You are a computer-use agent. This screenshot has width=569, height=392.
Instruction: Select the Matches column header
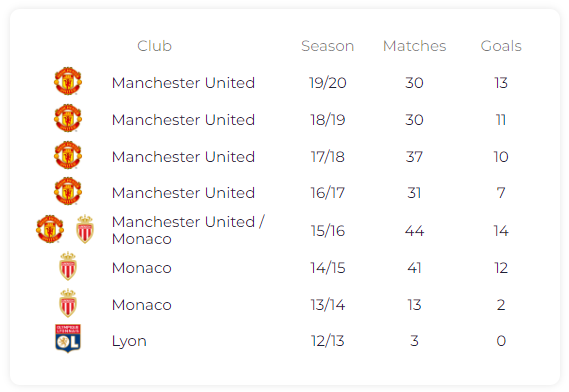(x=414, y=46)
